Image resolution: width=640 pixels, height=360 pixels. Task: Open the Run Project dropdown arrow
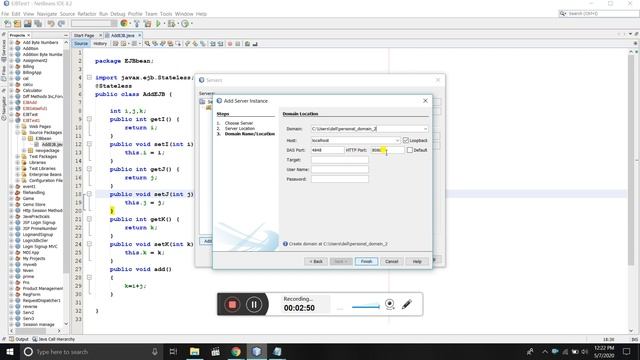(x=164, y=24)
